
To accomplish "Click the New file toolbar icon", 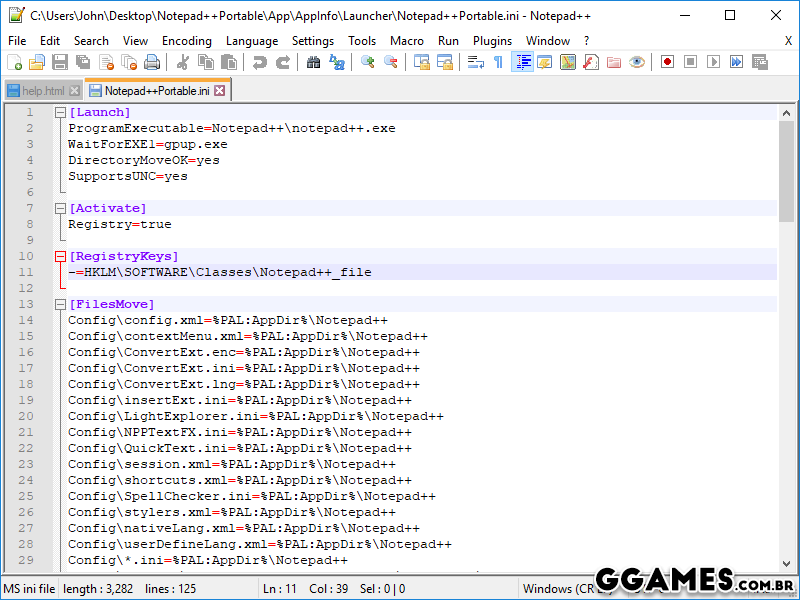I will tap(14, 62).
